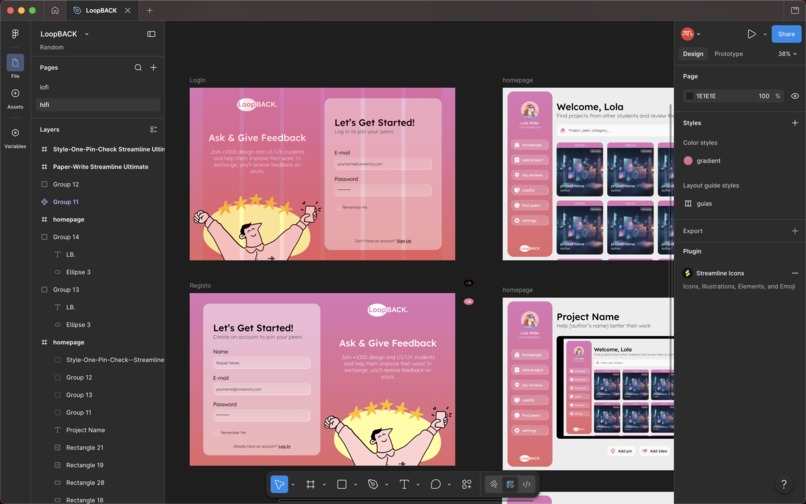Viewport: 806px width, 504px height.
Task: Open the Variables panel icon
Action: (x=15, y=133)
